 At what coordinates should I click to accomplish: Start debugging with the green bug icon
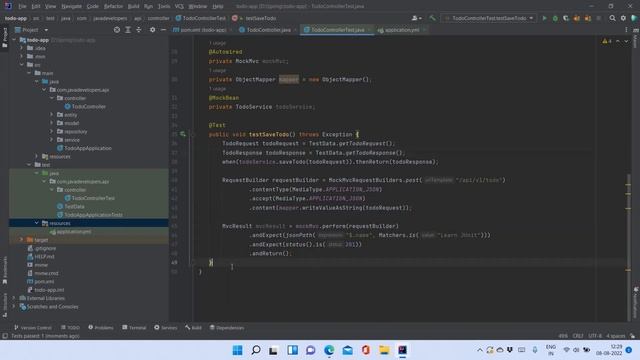pyautogui.click(x=555, y=18)
